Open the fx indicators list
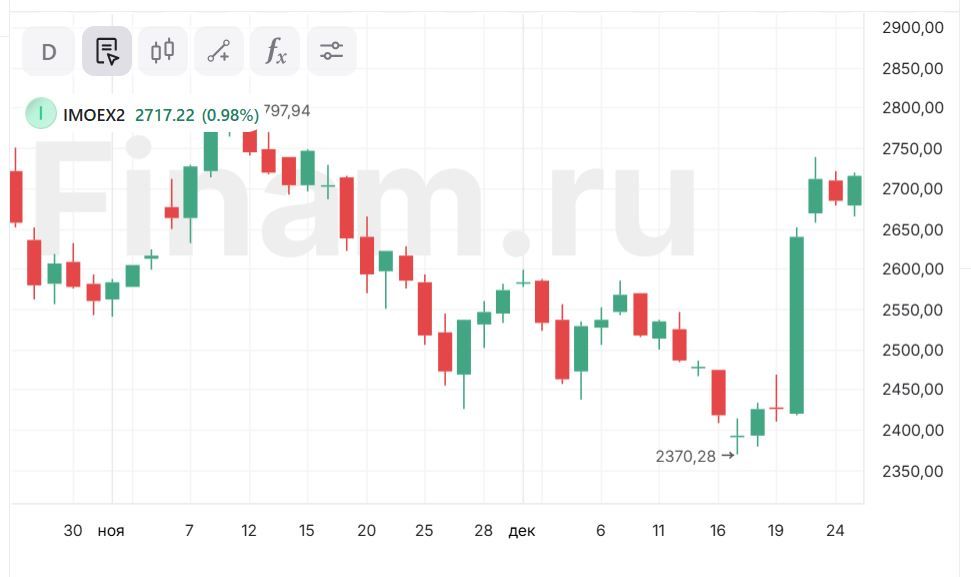This screenshot has width=971, height=577. coord(275,51)
